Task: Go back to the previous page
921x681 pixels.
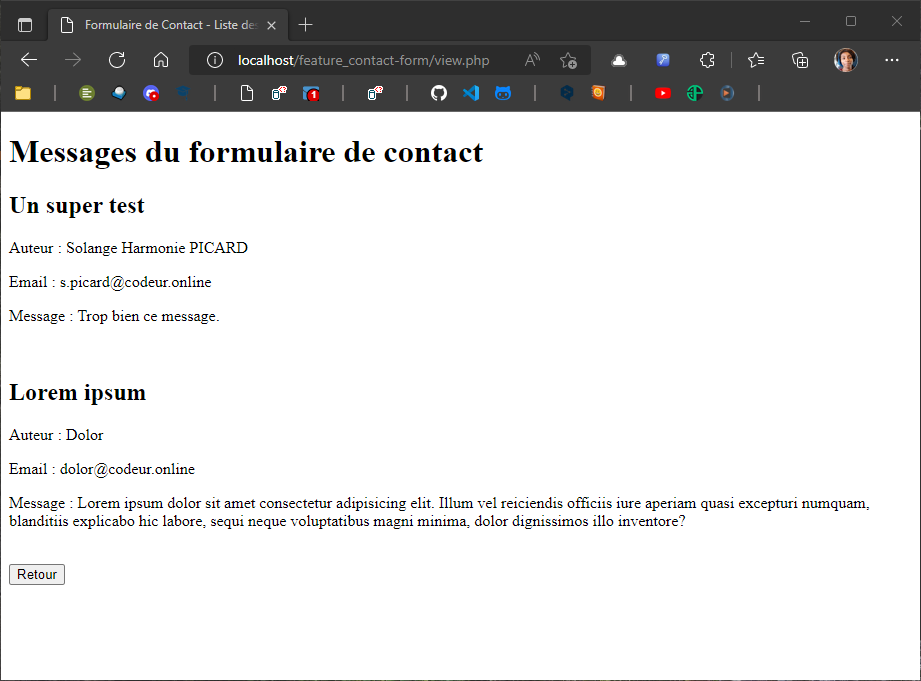Action: coord(29,60)
